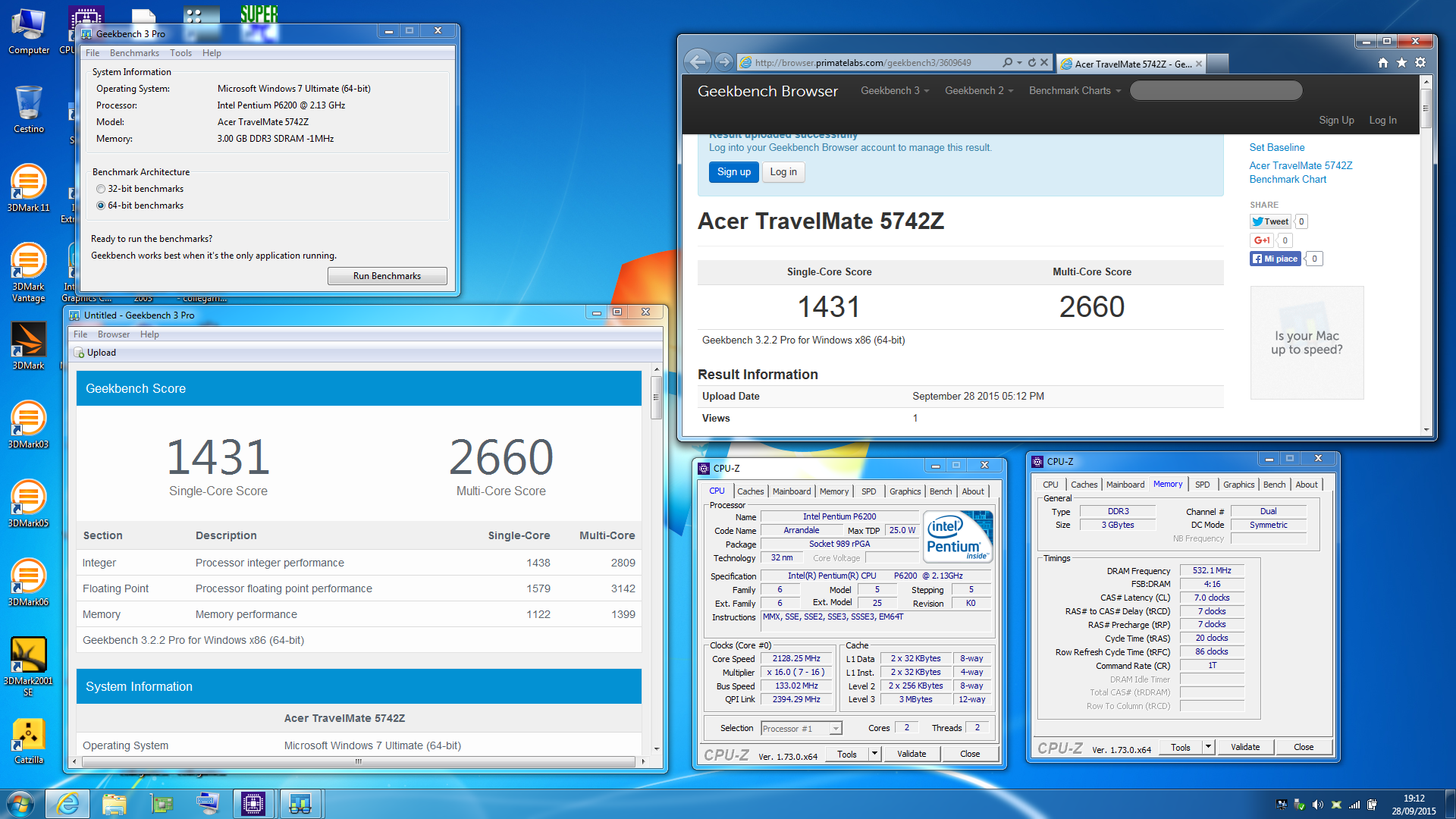Image resolution: width=1456 pixels, height=819 pixels.
Task: Click the 'Is your Mac up to speed?' ad
Action: coord(1307,343)
